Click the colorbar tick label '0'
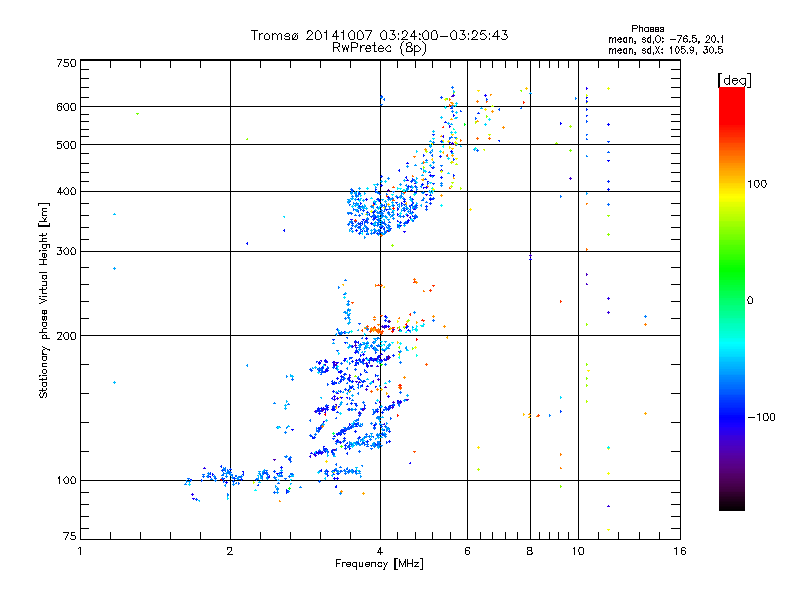Screen dimensions: 800x600 750,301
